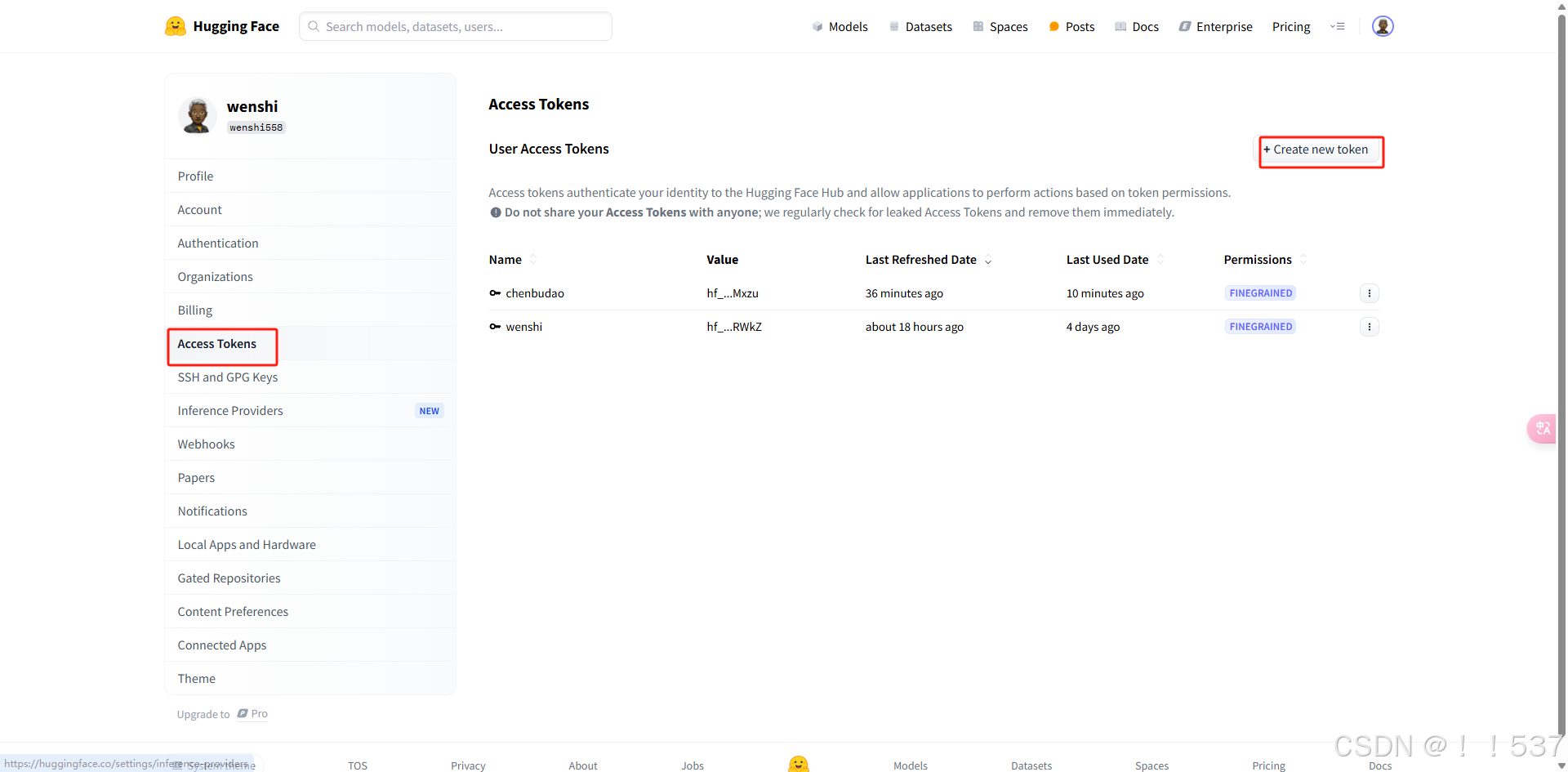The width and height of the screenshot is (1568, 772).
Task: Click the key icon beside chenbudao
Action: [495, 293]
